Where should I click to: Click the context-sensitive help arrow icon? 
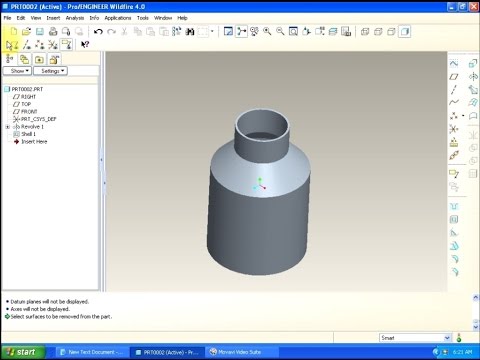[85, 44]
